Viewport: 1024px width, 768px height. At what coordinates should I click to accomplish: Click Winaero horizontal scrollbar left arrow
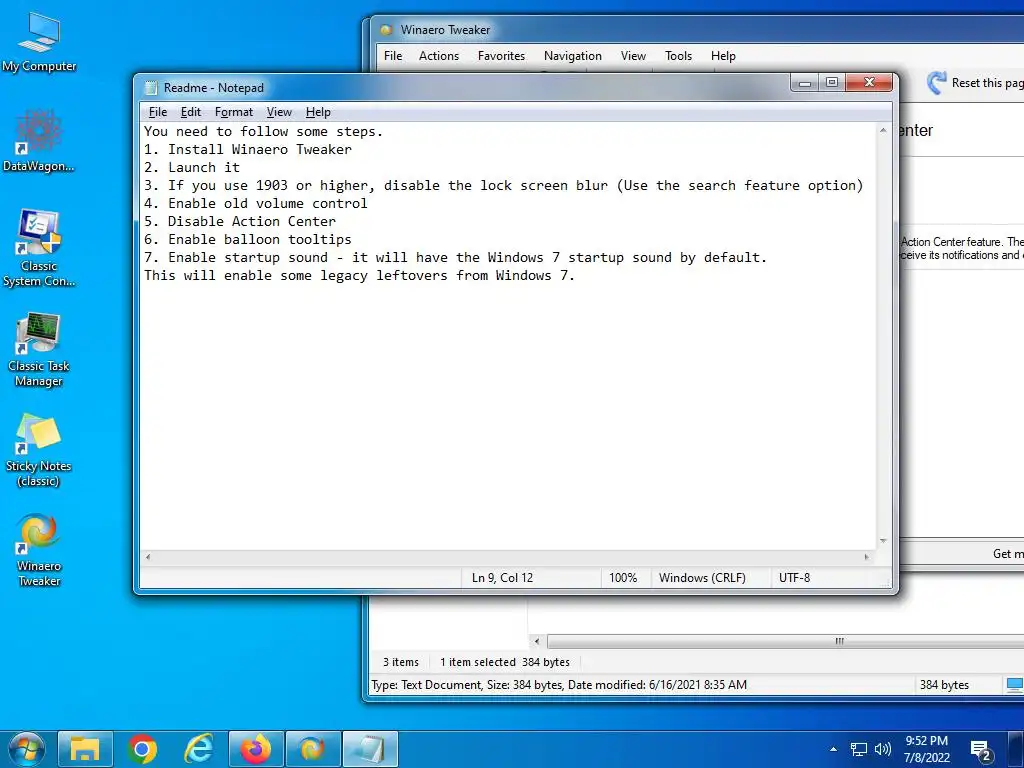click(x=537, y=641)
